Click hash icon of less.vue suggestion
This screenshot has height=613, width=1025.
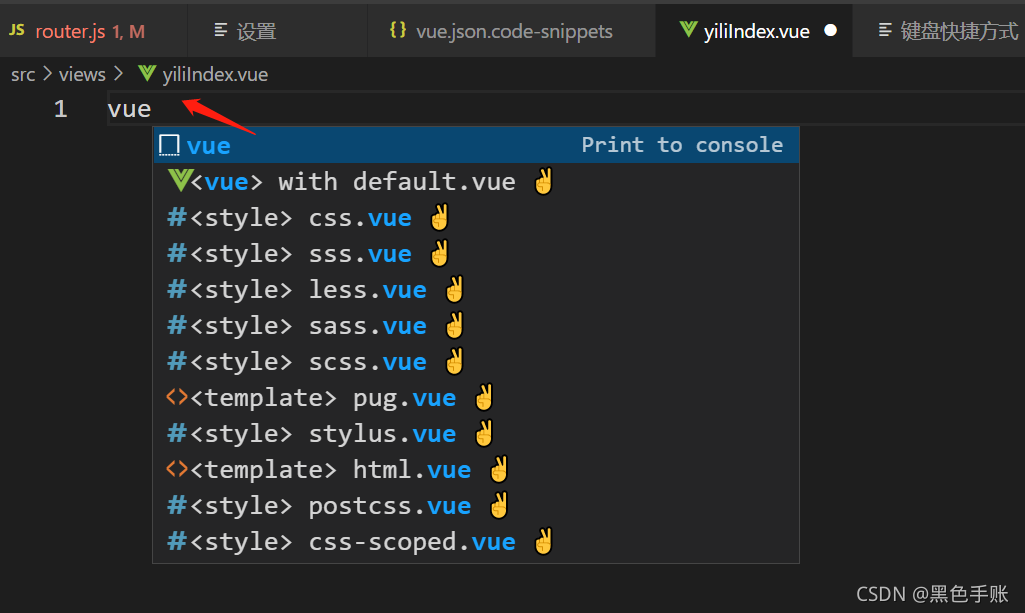coord(176,289)
